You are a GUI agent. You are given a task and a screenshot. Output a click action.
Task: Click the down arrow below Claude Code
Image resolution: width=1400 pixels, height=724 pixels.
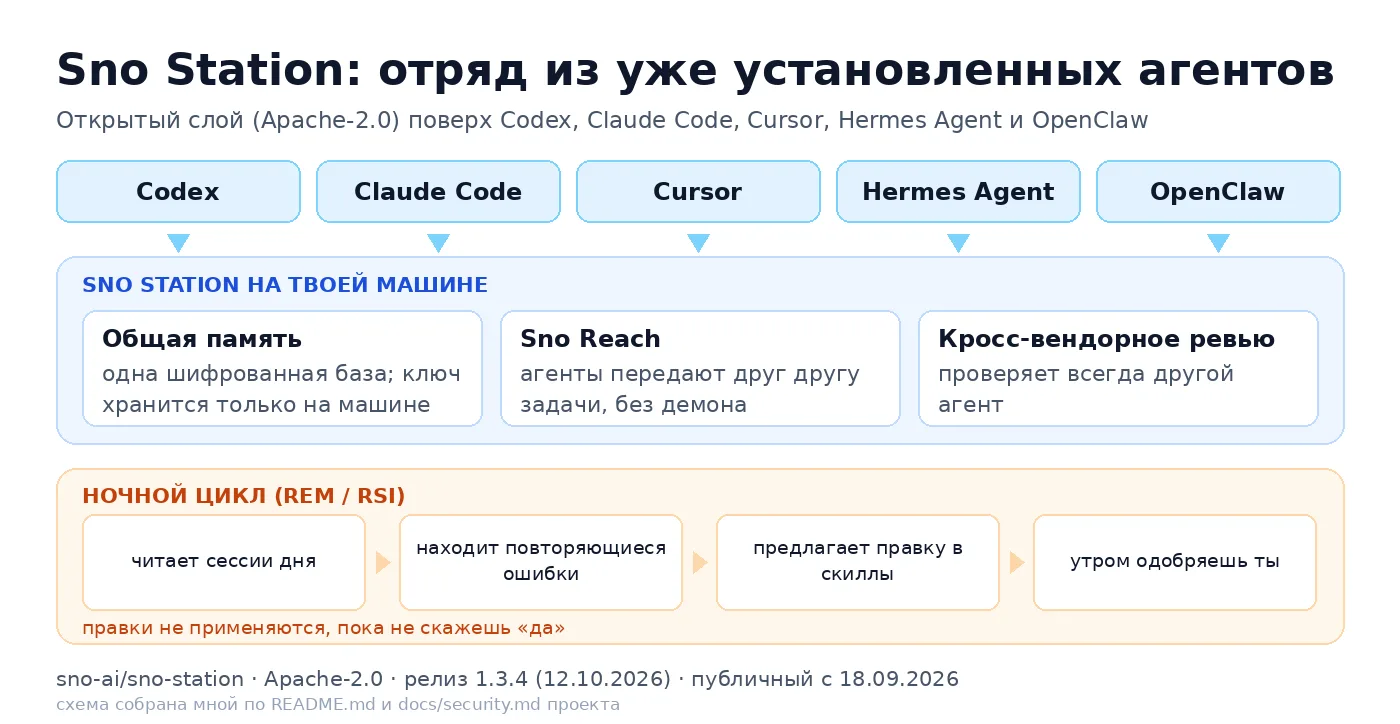[438, 243]
